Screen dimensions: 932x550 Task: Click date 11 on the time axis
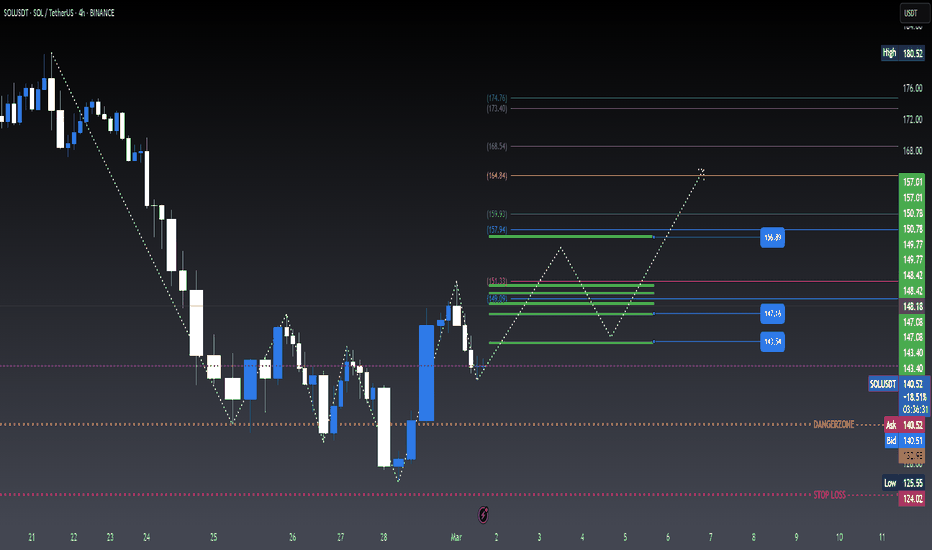[882, 537]
